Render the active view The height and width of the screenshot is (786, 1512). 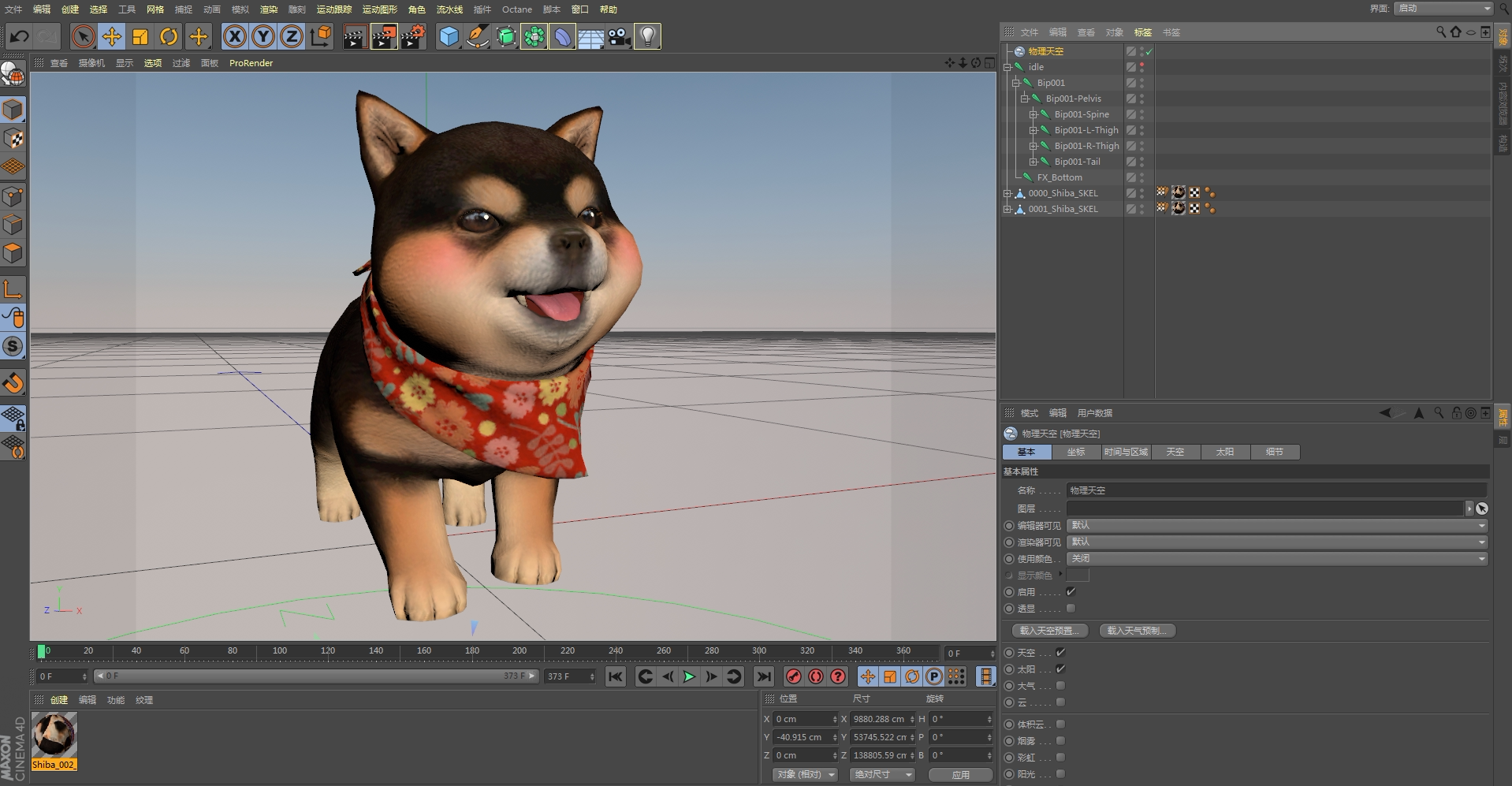(x=355, y=36)
